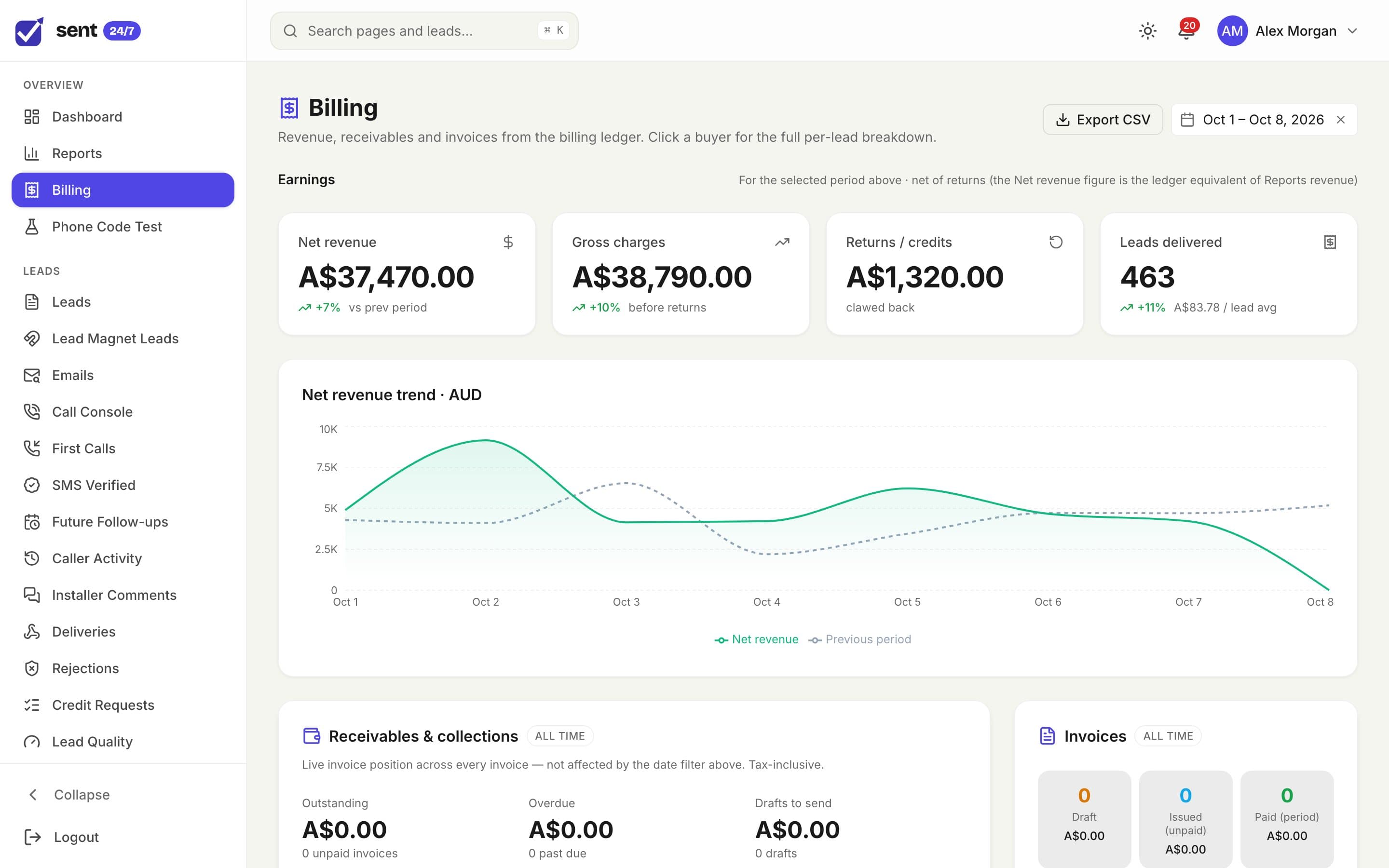
Task: Open the Oct 1 – Oct 8, 2026 date picker
Action: click(1263, 120)
